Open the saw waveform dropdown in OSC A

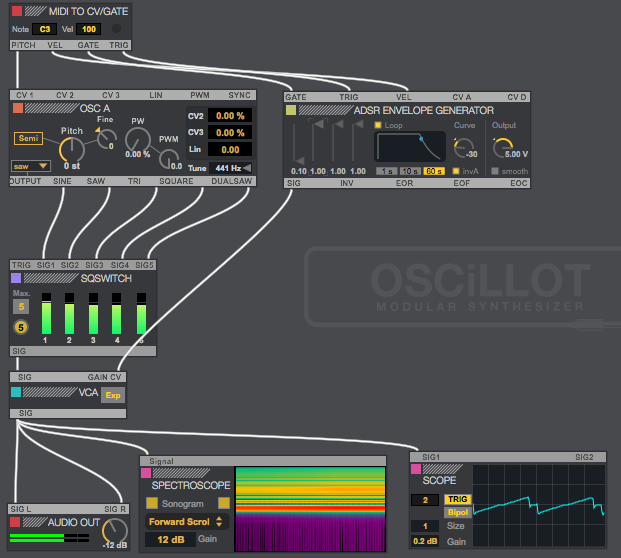tap(31, 166)
